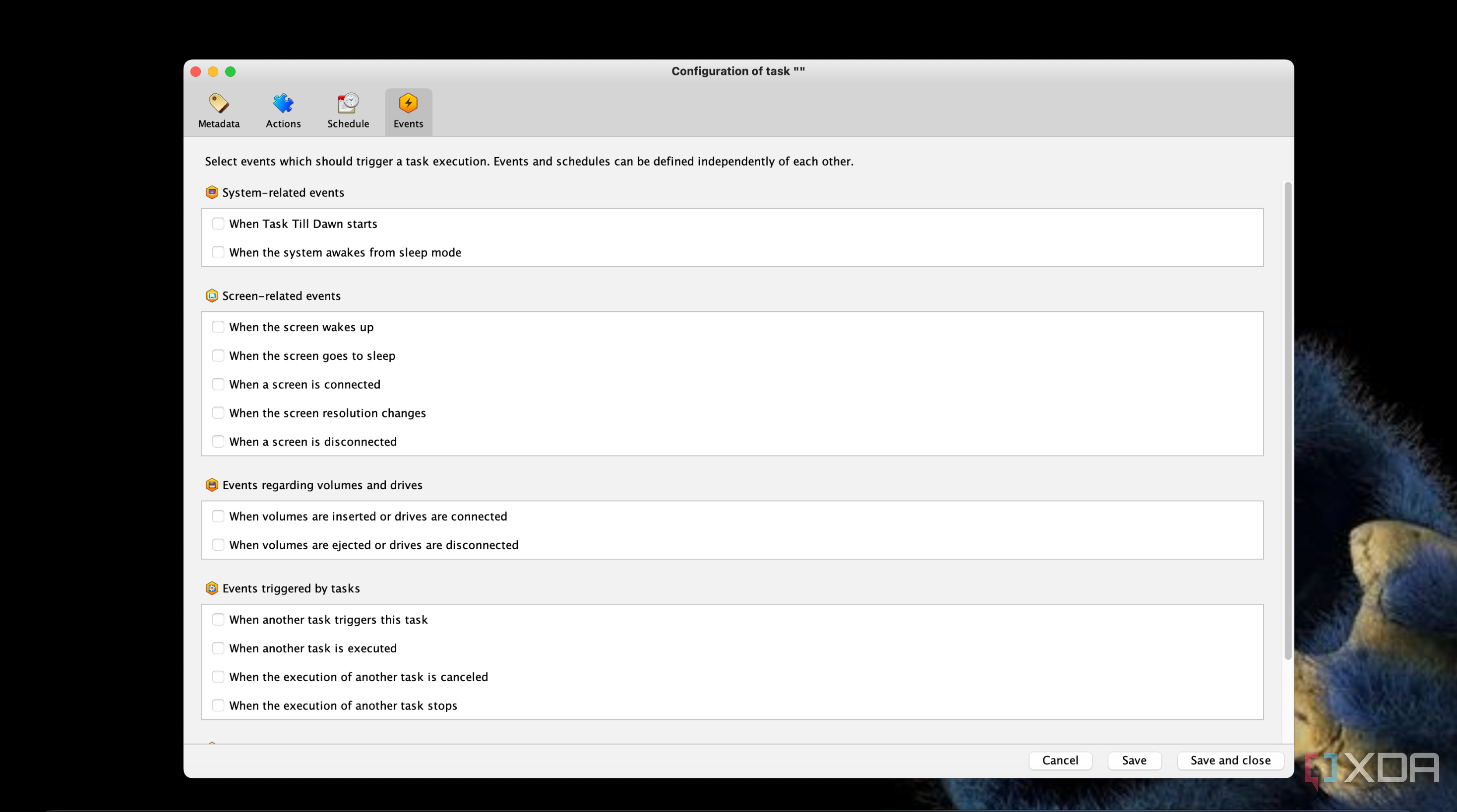Check 'When a screen is disconnected'
The image size is (1457, 812).
[218, 442]
